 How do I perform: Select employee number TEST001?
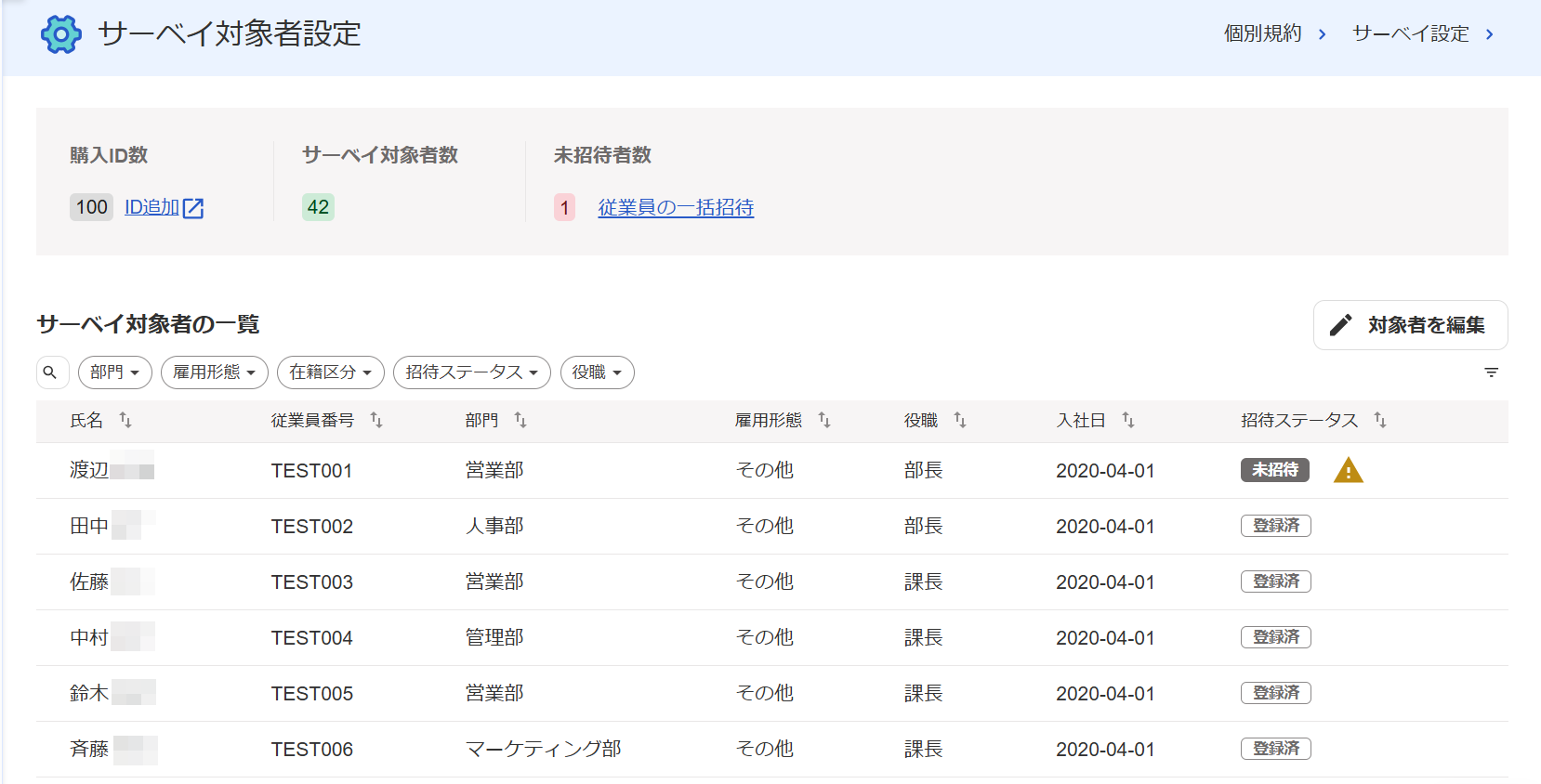pos(311,471)
